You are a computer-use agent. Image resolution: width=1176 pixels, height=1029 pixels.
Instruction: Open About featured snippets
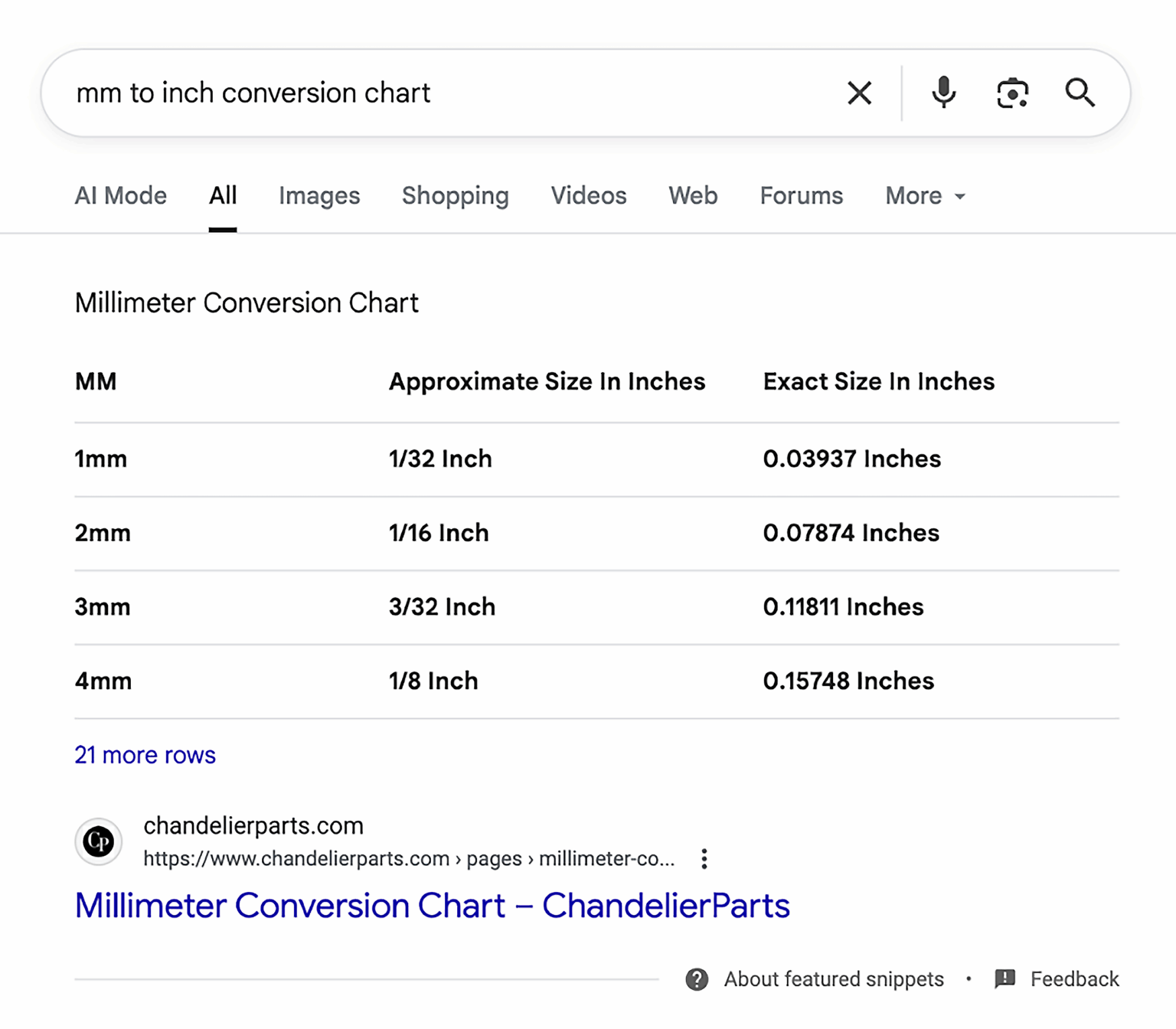click(834, 979)
